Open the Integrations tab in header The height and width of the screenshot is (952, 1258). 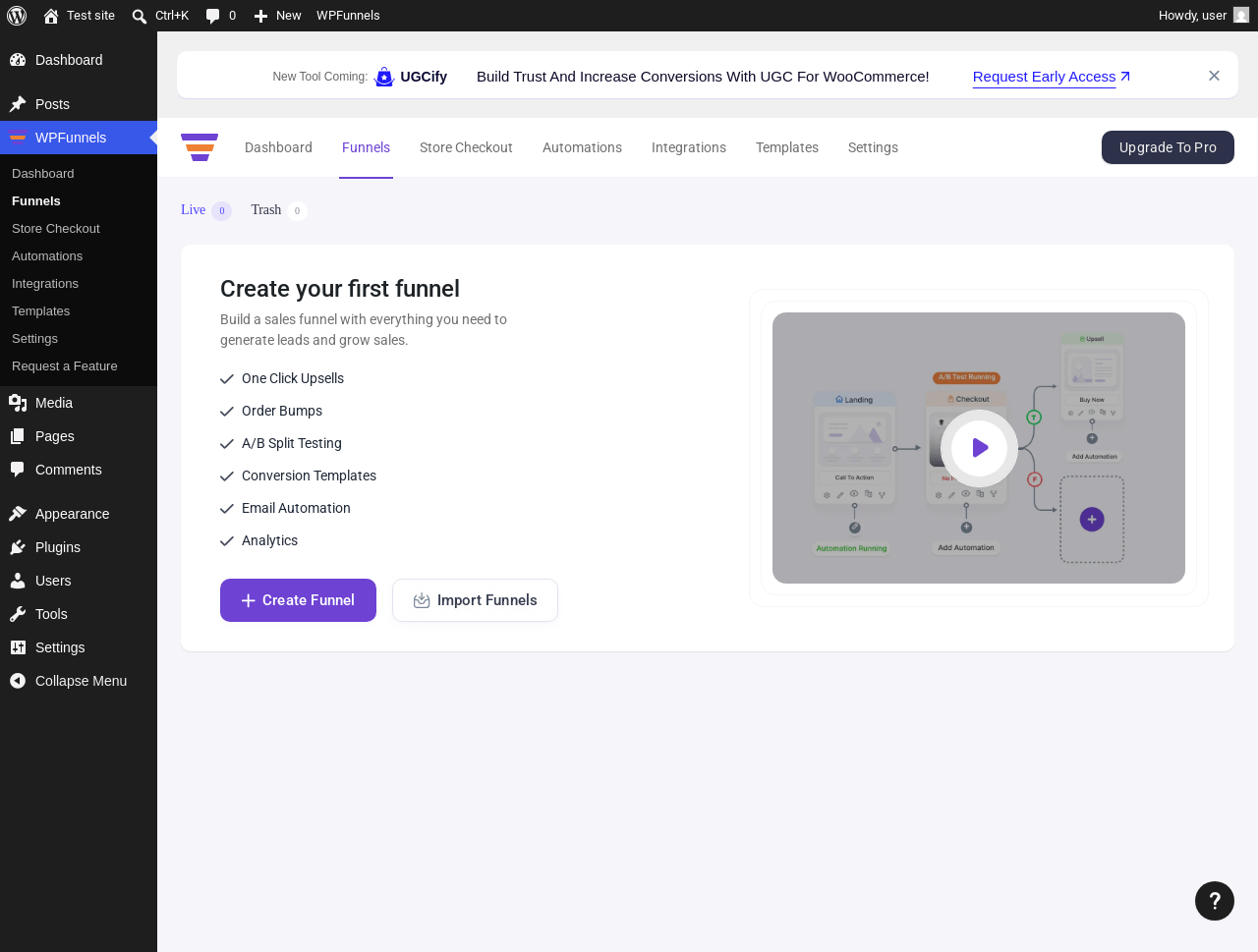(689, 147)
